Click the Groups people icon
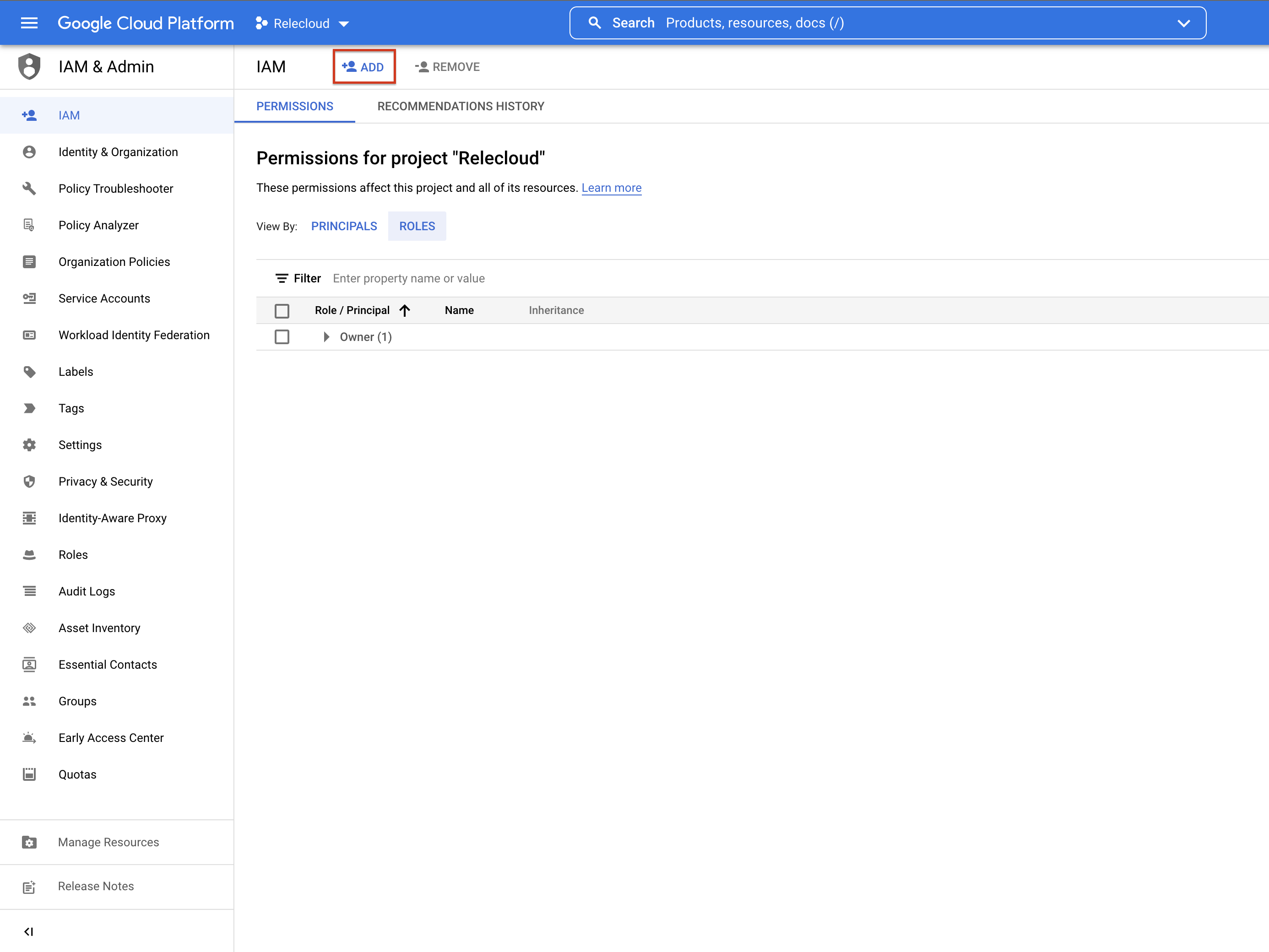The width and height of the screenshot is (1269, 952). tap(29, 701)
